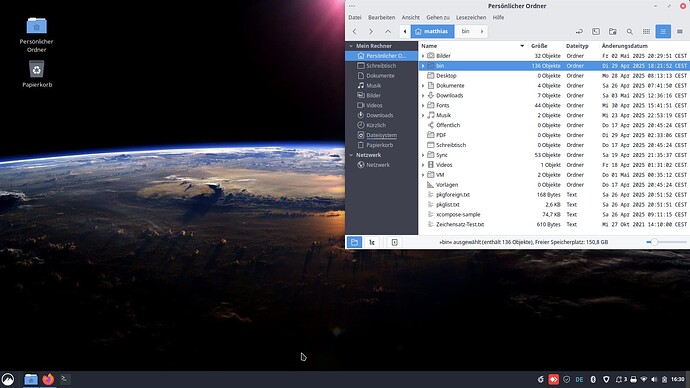
Task: Sort by the Name column header
Action: click(x=473, y=46)
